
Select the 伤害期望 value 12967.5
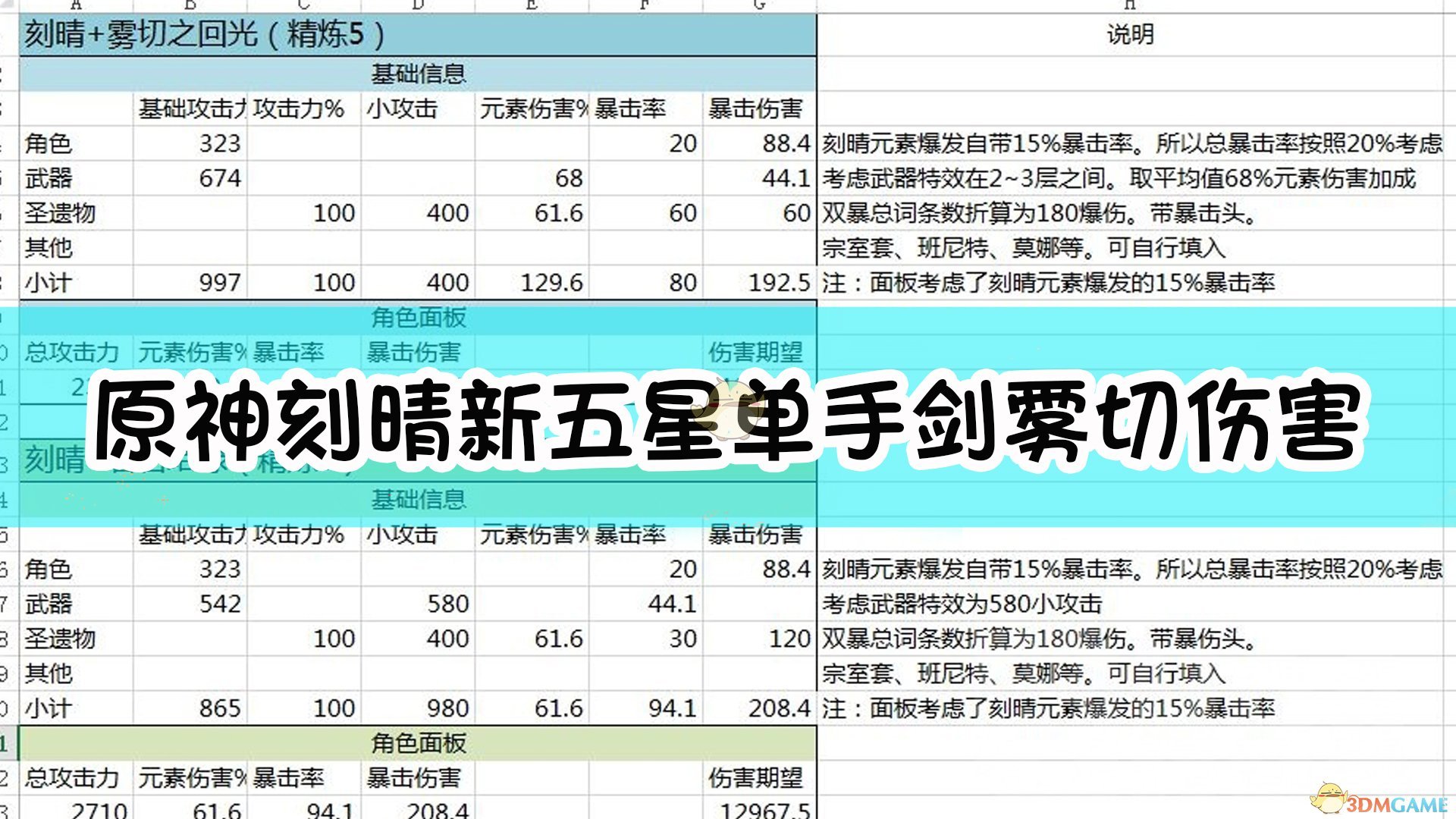click(764, 810)
